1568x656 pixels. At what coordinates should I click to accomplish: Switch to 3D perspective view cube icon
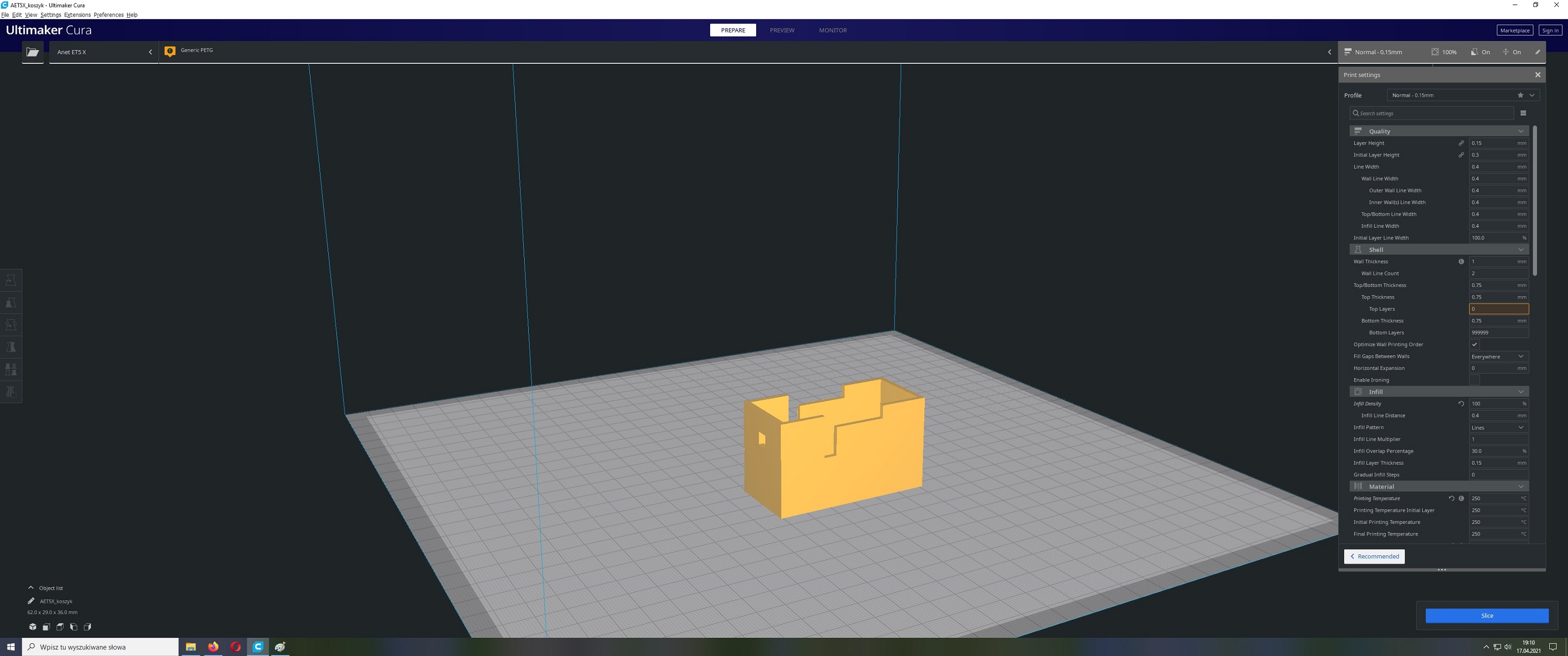(x=32, y=627)
